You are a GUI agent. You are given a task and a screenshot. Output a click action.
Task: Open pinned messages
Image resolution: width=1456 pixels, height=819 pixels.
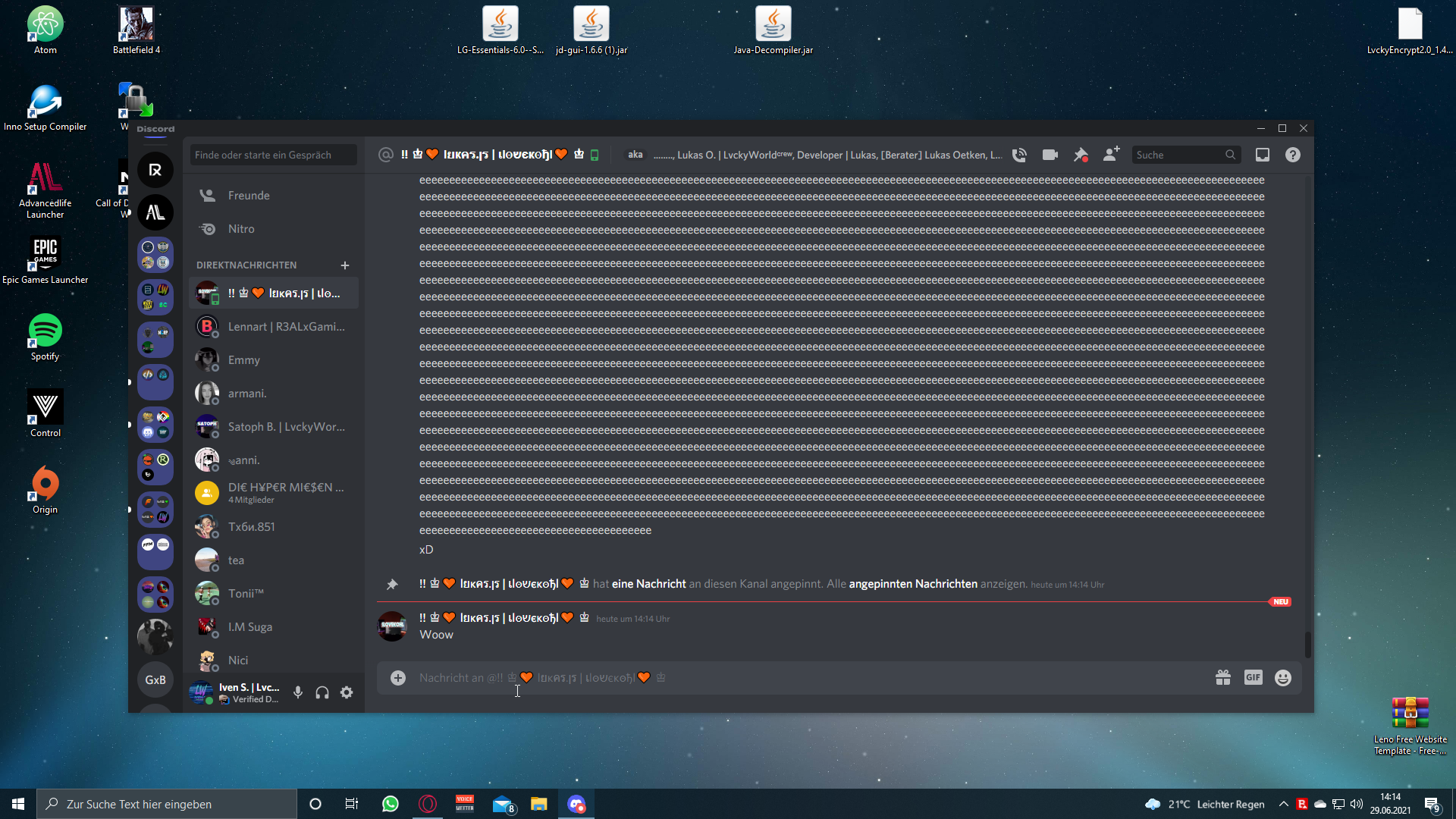(x=1081, y=155)
